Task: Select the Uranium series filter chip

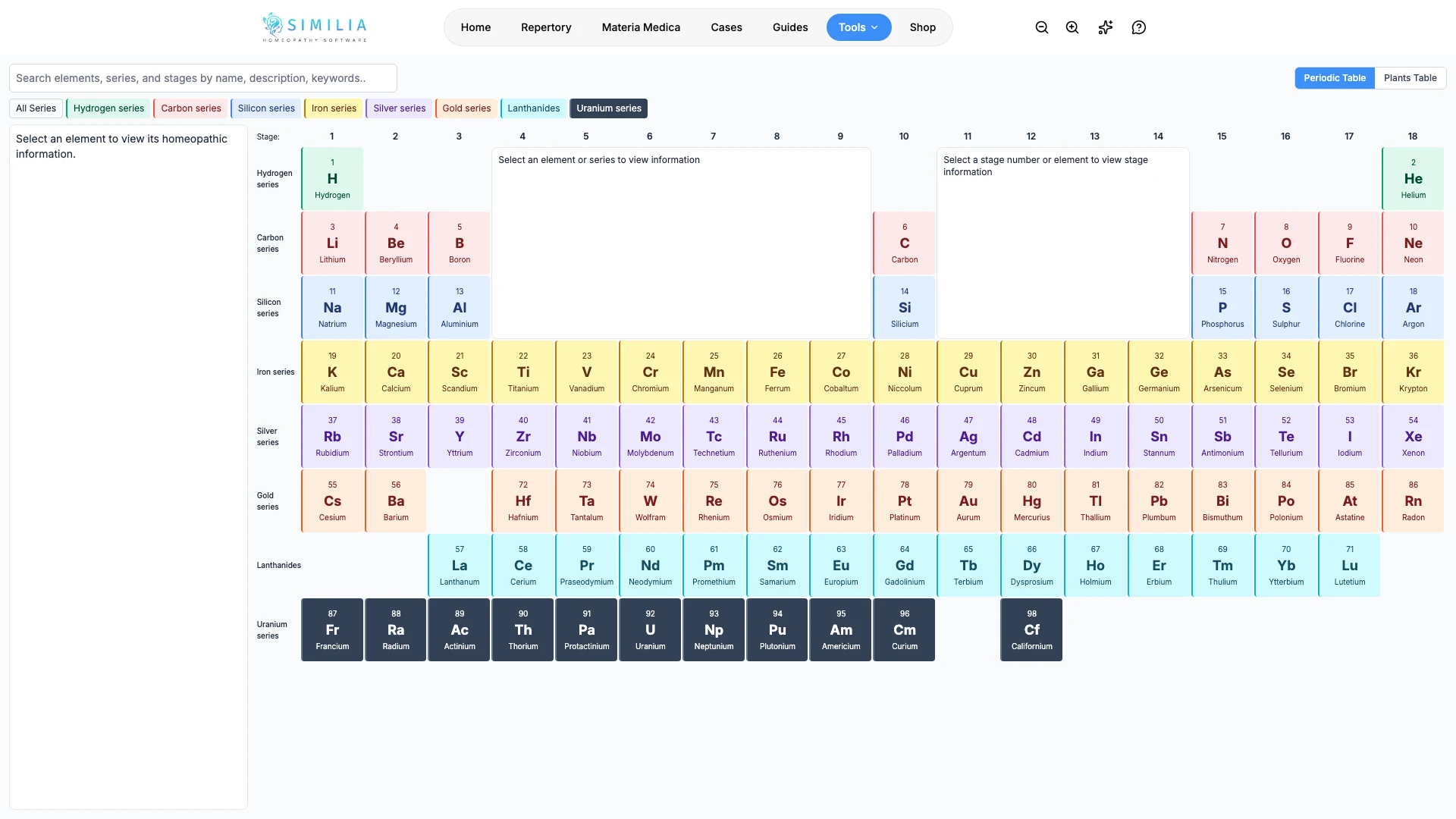Action: pos(609,108)
